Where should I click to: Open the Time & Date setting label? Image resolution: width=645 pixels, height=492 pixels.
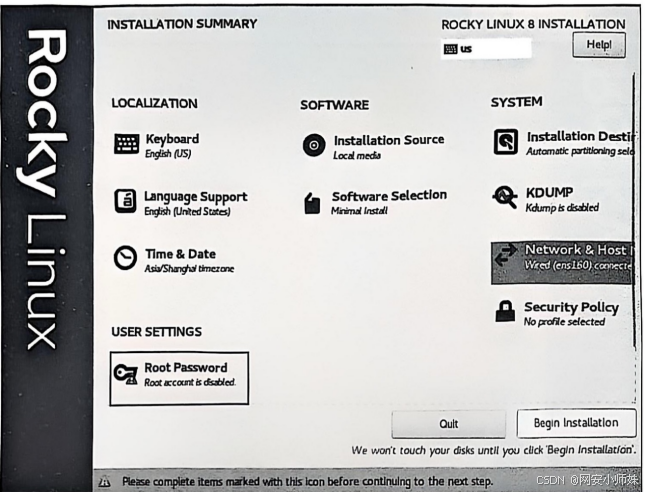[180, 254]
